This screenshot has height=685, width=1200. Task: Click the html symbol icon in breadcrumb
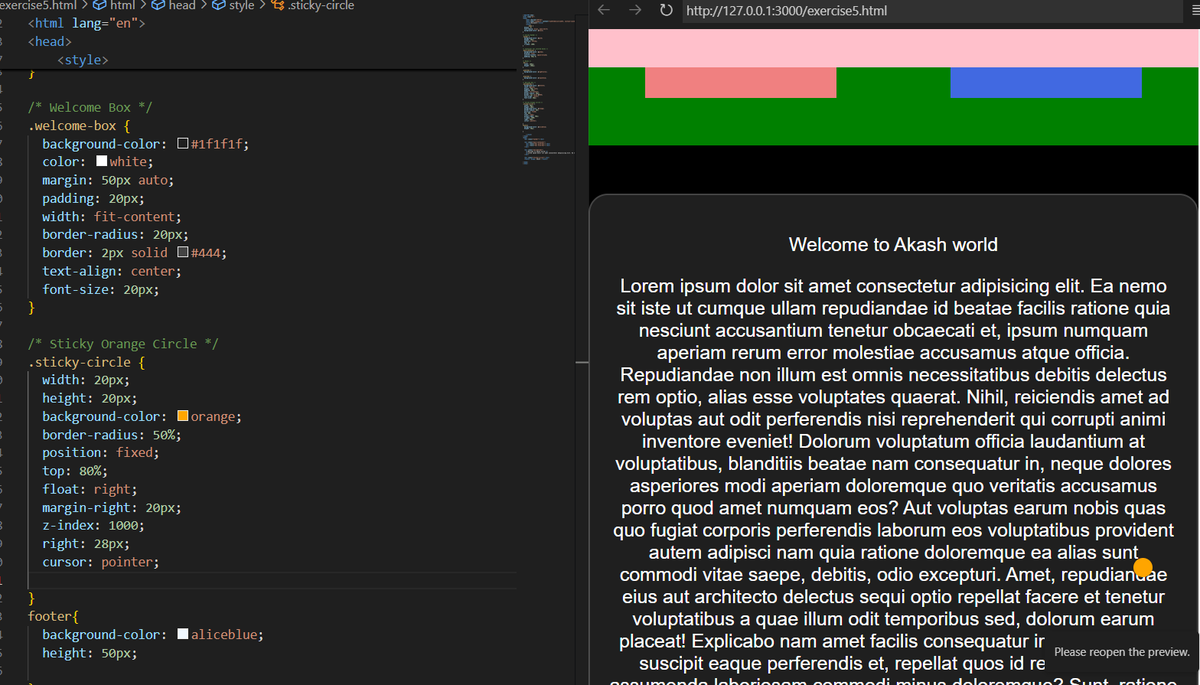[x=99, y=6]
